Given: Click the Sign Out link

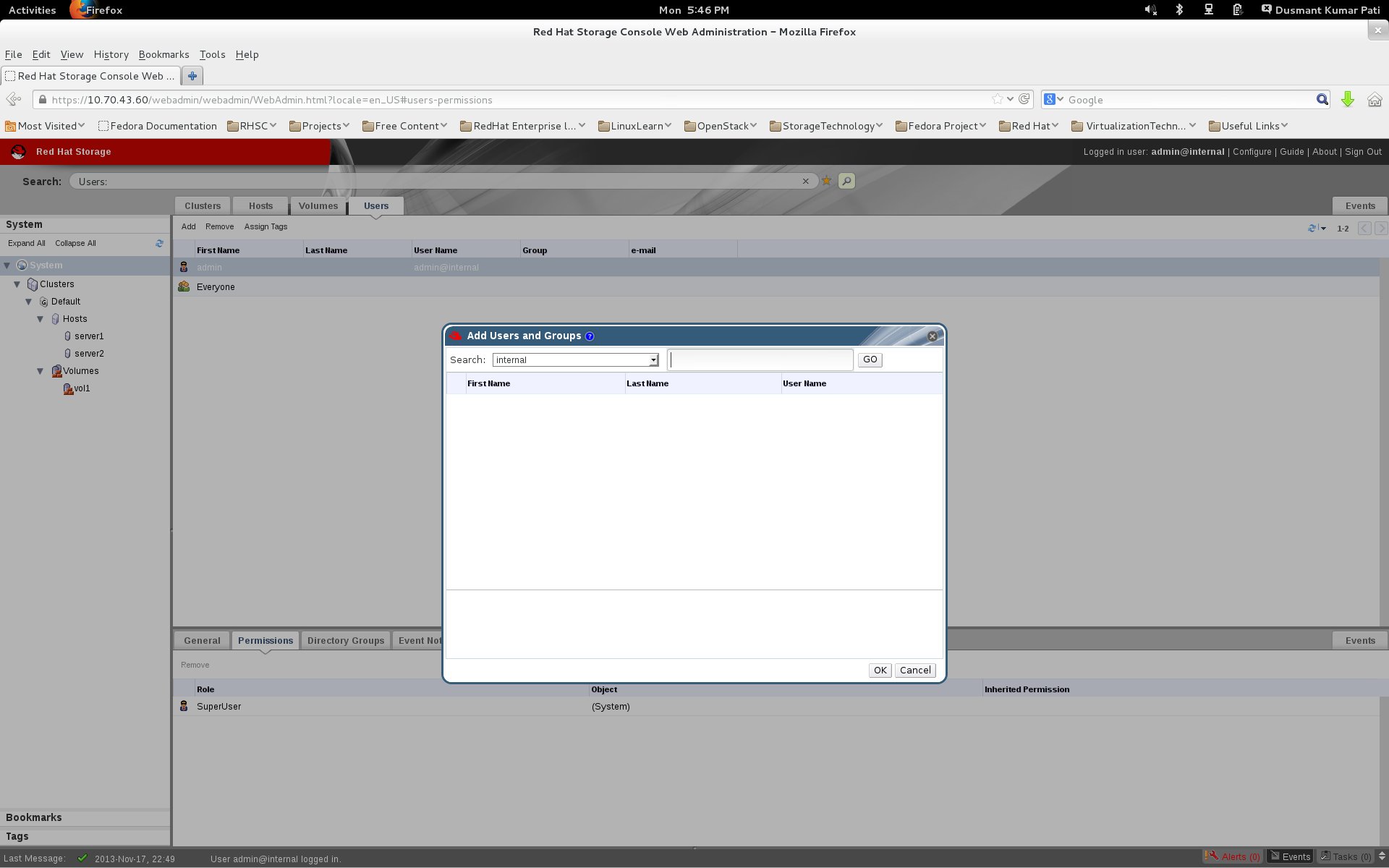Looking at the screenshot, I should (1363, 152).
